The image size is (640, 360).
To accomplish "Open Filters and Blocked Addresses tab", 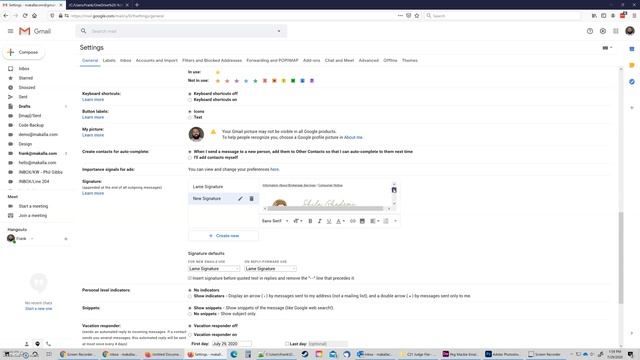I will [x=212, y=60].
